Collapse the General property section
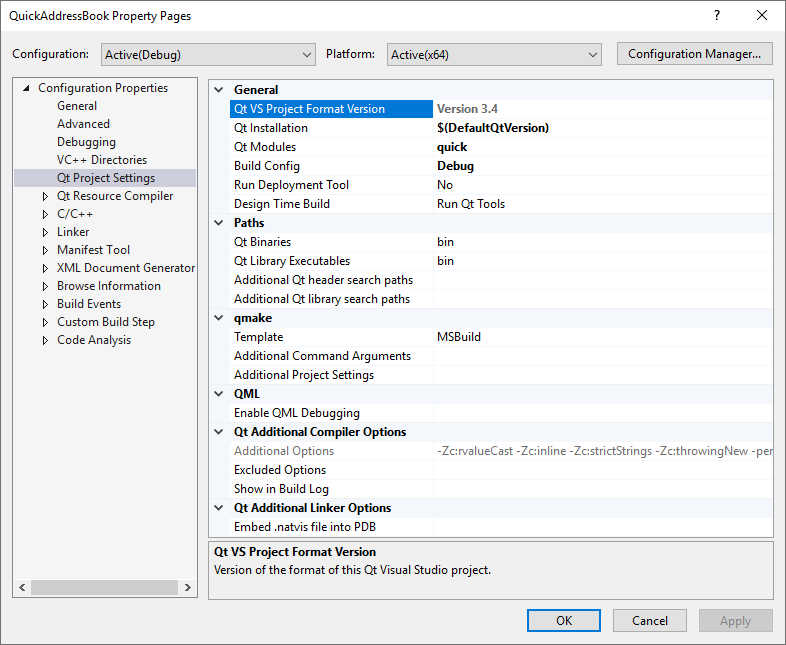Viewport: 786px width, 645px height. point(220,90)
